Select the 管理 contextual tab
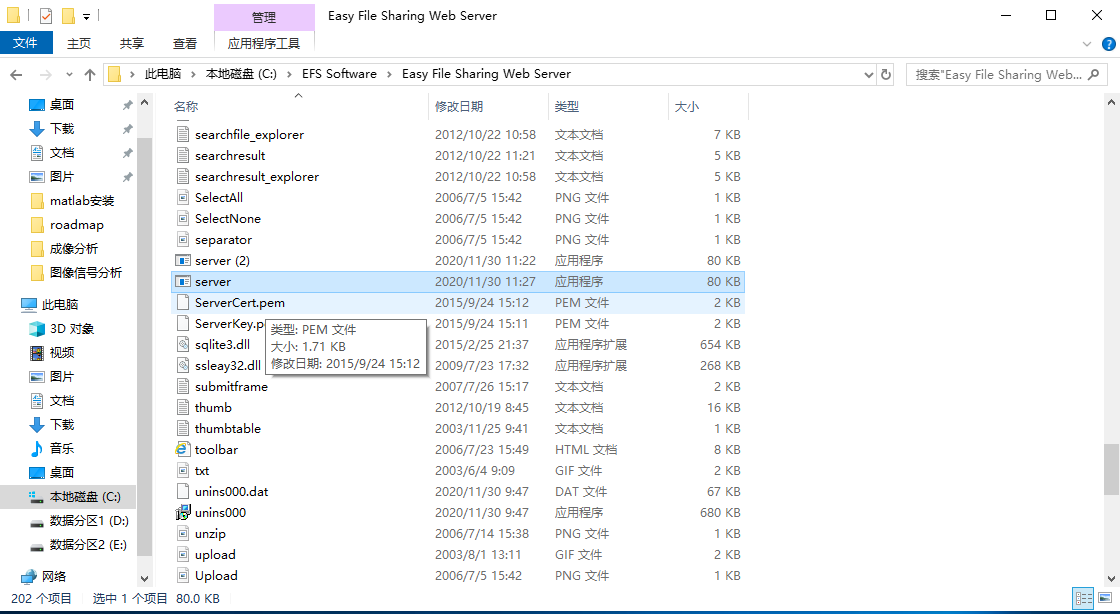1120x614 pixels. (264, 17)
